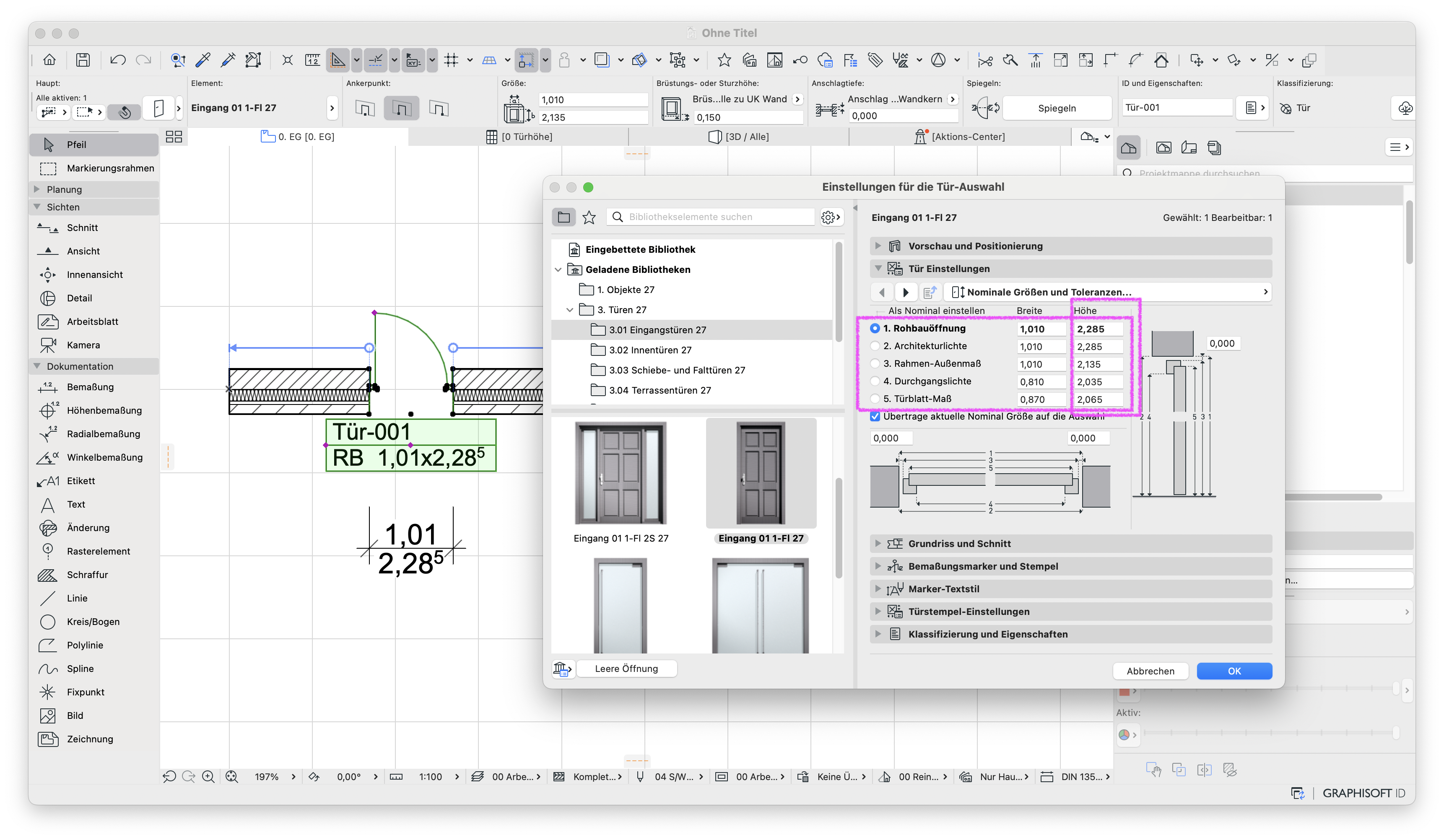Select the Innenansicht tool
This screenshot has height=840, width=1444.
pos(94,275)
